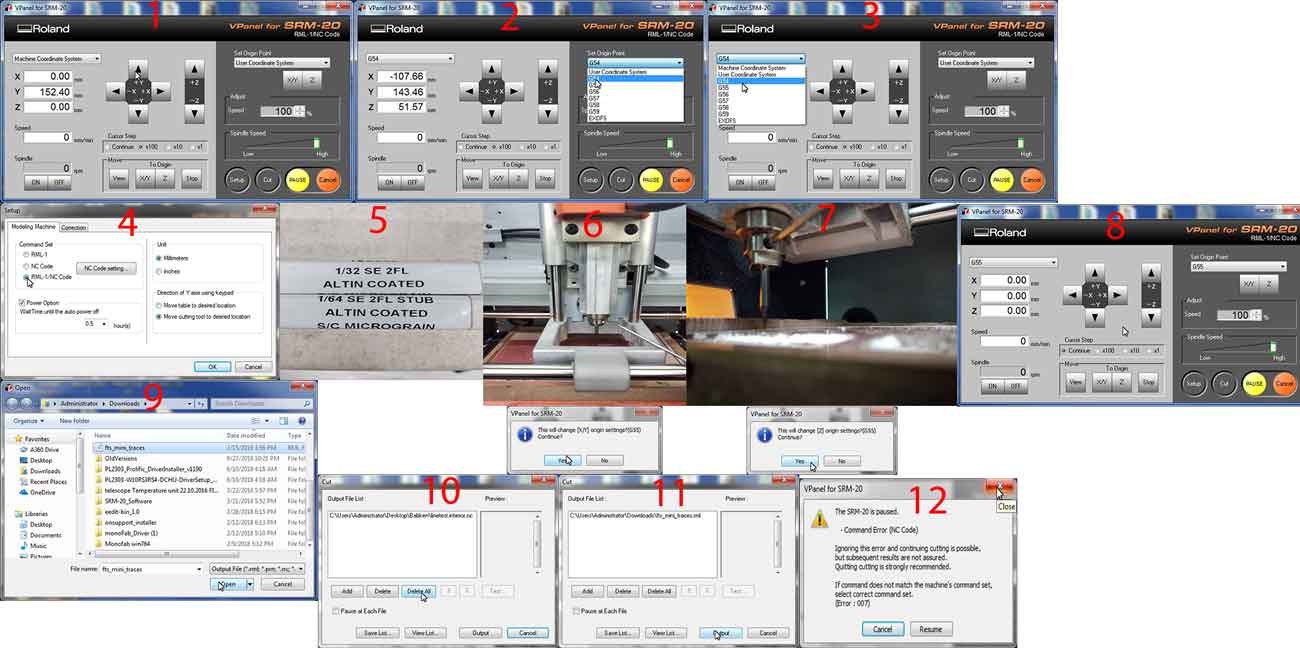This screenshot has height=648, width=1300.
Task: Click the Help icon in the Open dialog
Action: (302, 421)
